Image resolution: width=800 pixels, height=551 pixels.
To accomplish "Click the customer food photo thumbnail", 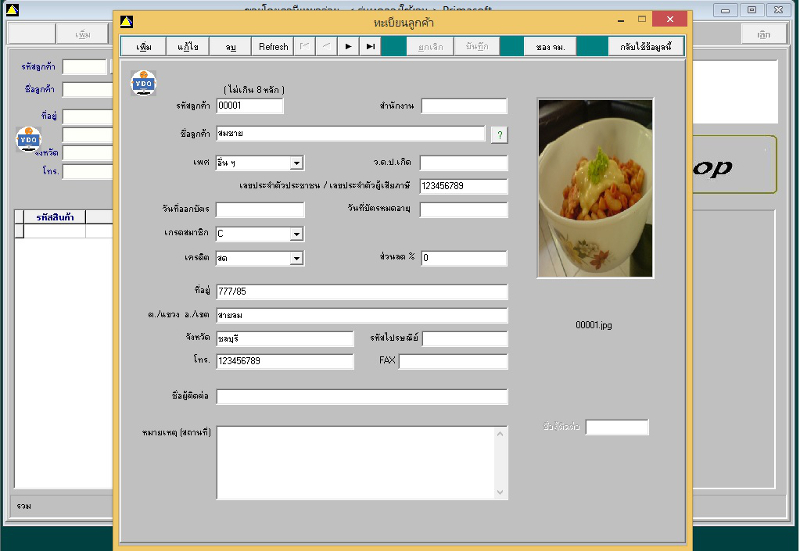I will [595, 188].
